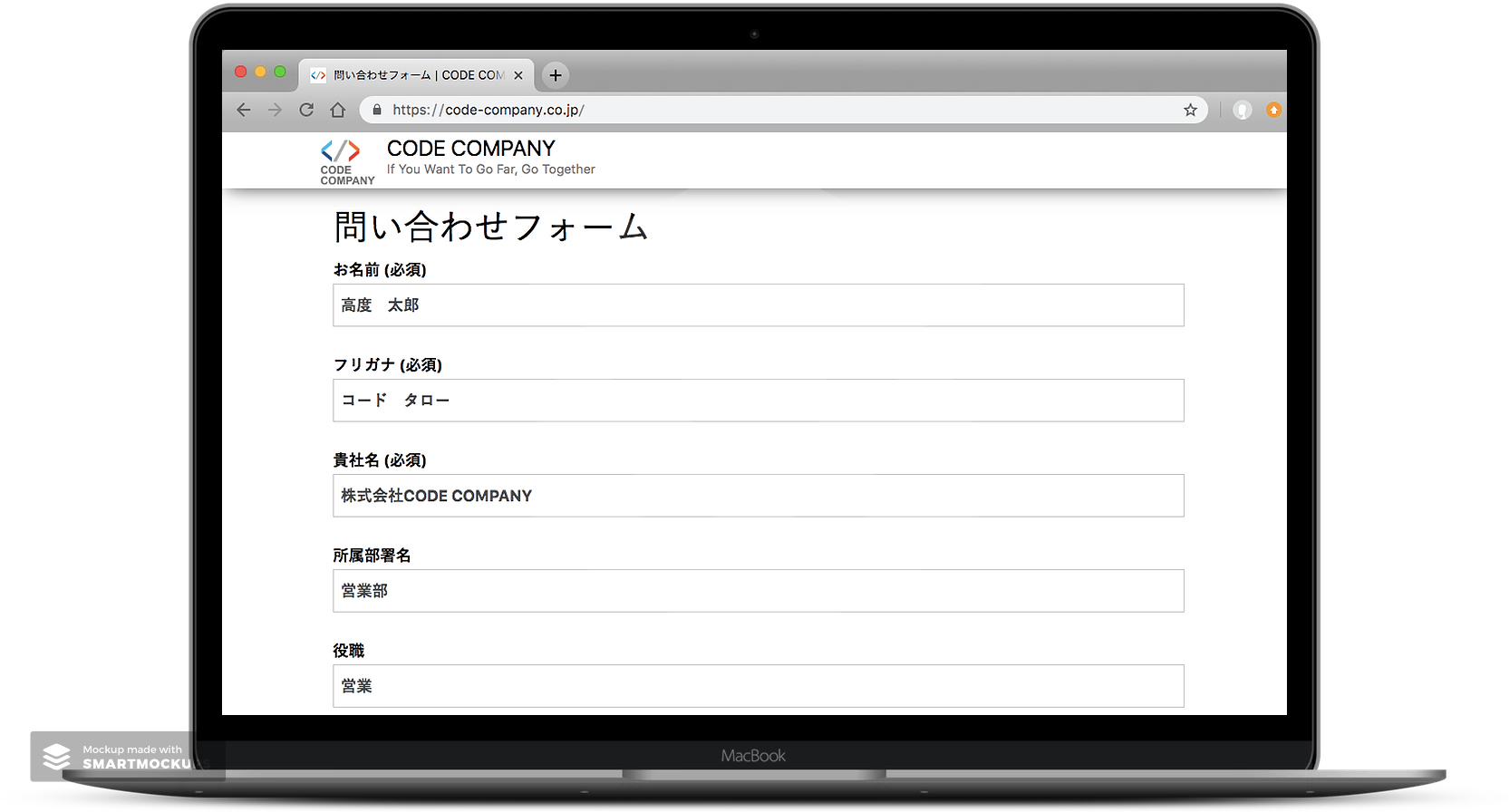Click the orange update arrow icon

(x=1273, y=110)
